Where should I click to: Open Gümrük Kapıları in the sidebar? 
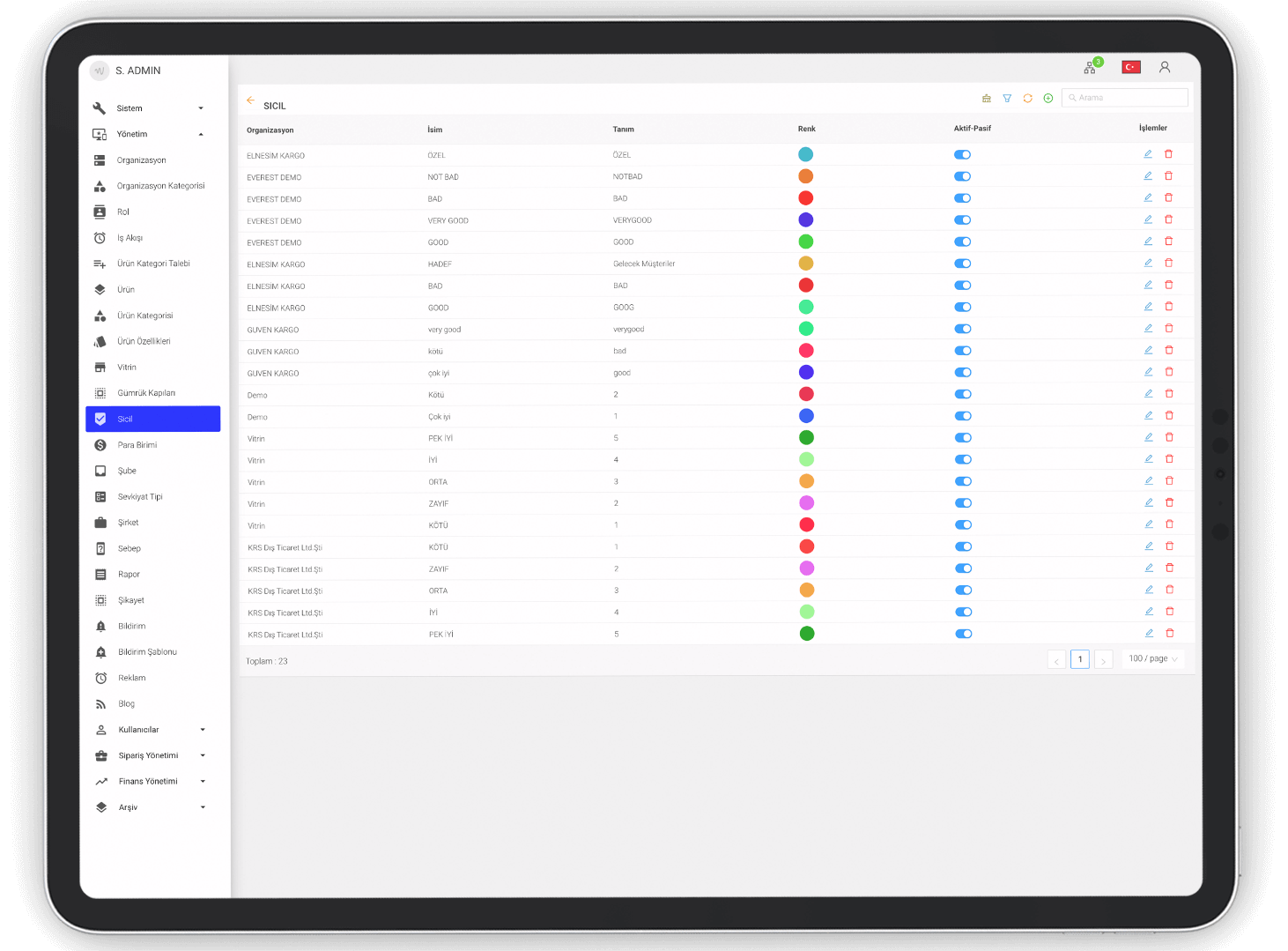152,393
